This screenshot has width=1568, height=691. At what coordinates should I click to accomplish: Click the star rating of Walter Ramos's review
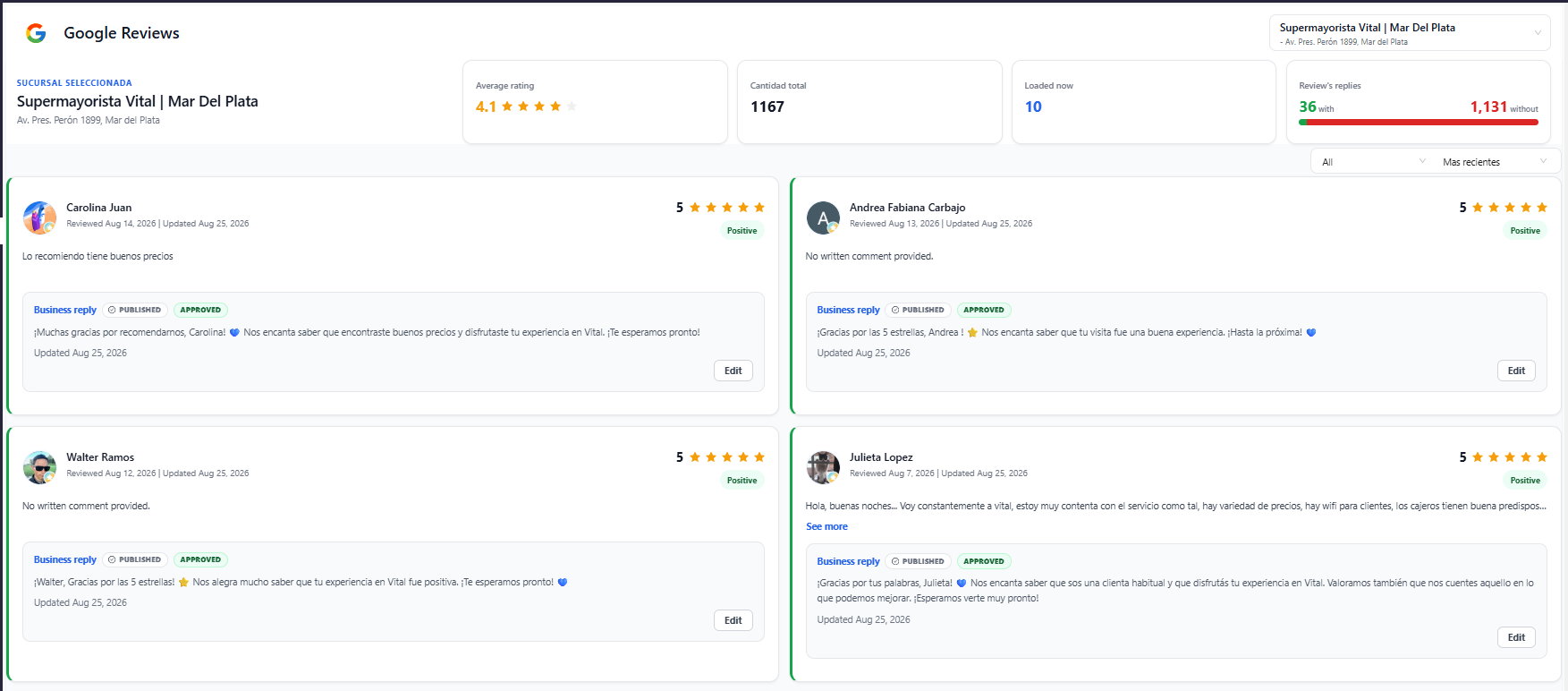(x=726, y=457)
